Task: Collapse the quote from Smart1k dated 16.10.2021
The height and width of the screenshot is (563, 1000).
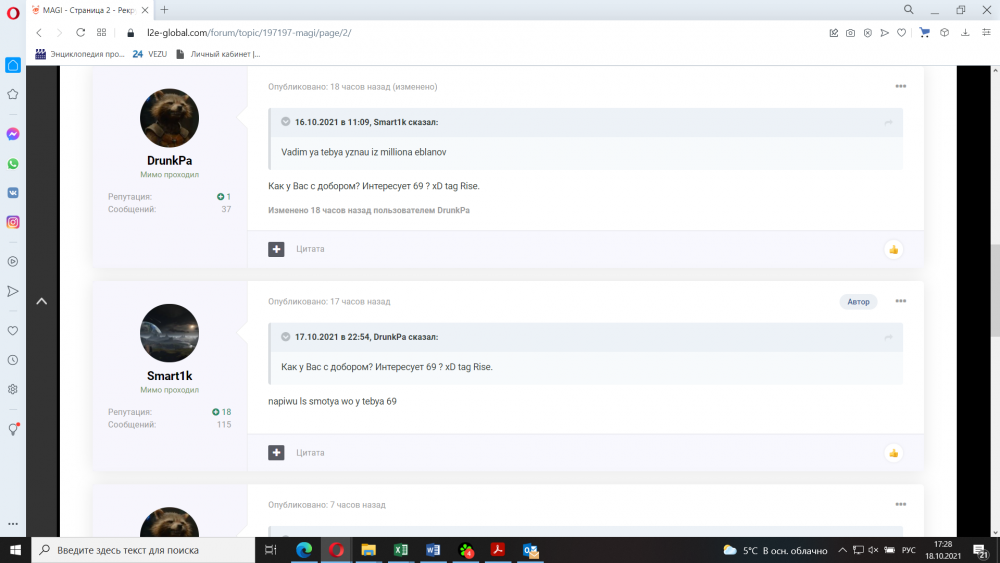Action: coord(286,122)
